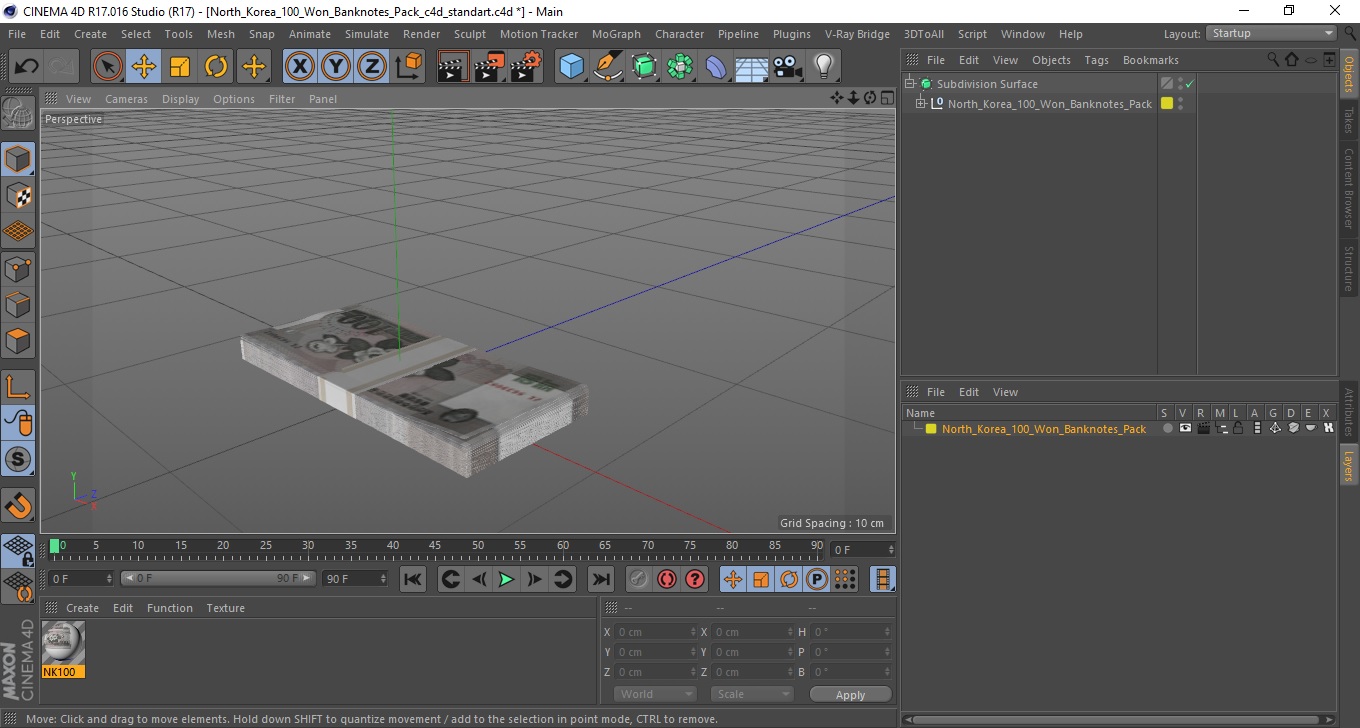This screenshot has height=728, width=1360.
Task: Click the Apply button
Action: tap(850, 694)
